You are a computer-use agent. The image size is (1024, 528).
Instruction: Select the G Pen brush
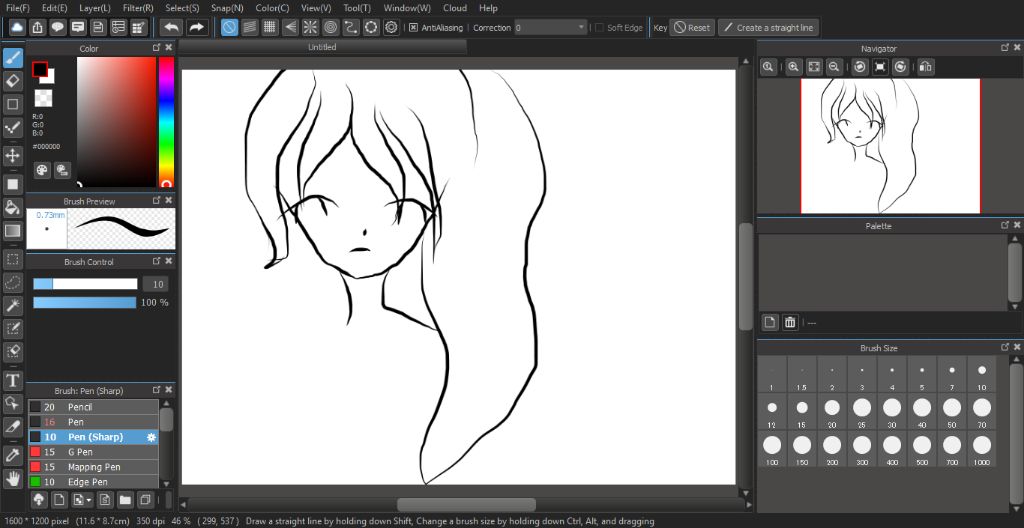pos(93,452)
